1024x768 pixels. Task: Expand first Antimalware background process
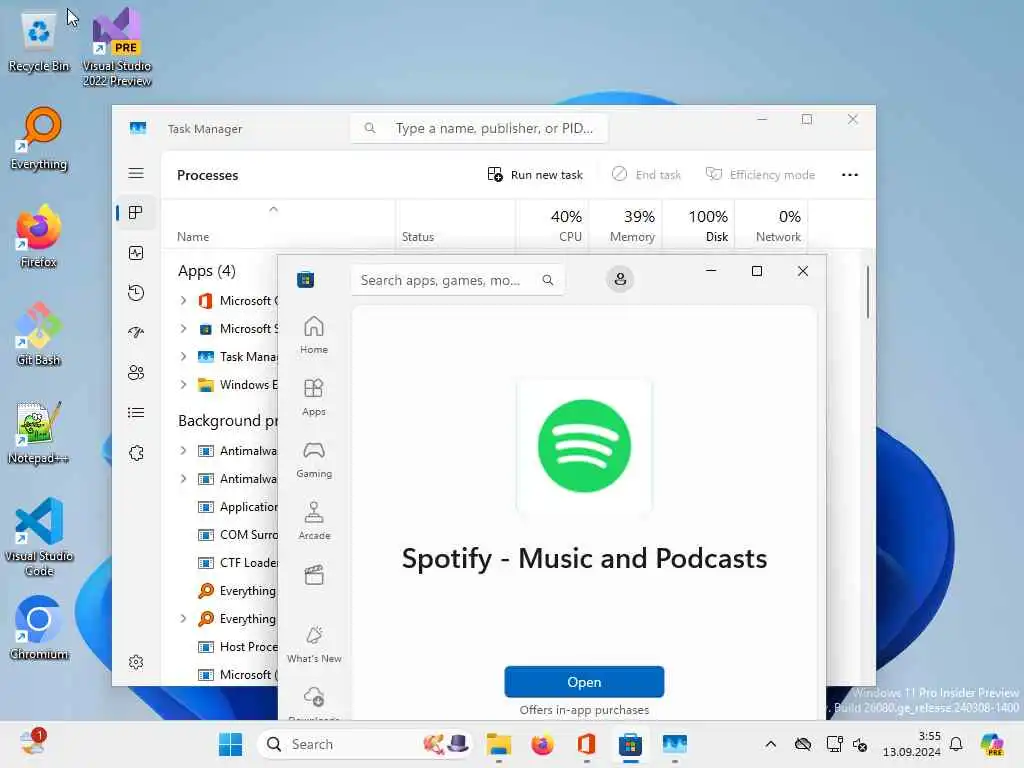tap(184, 451)
